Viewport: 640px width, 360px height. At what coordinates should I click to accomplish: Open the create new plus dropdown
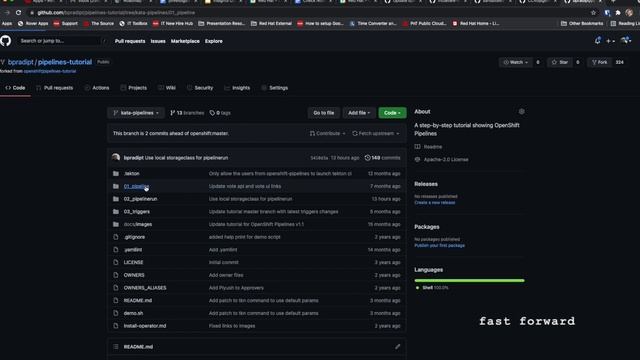(x=610, y=41)
